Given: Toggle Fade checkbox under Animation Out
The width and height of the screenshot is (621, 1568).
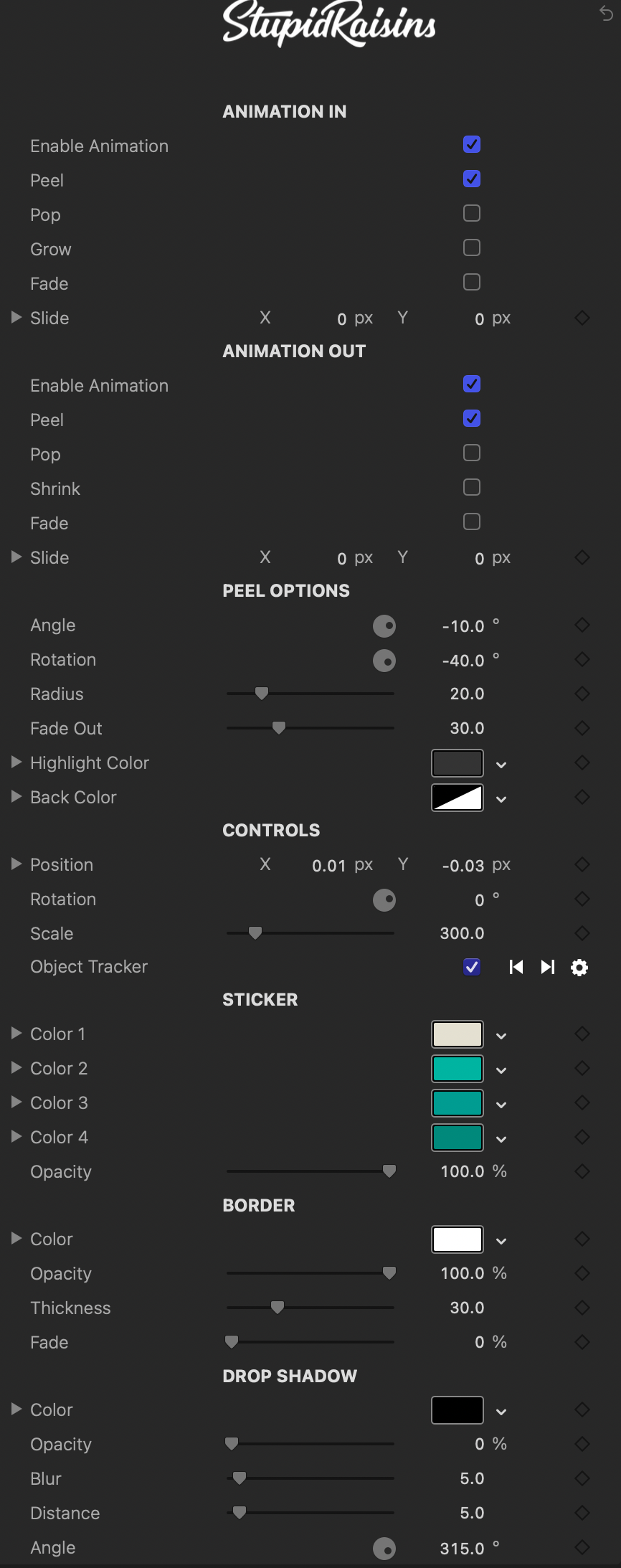Looking at the screenshot, I should point(472,522).
